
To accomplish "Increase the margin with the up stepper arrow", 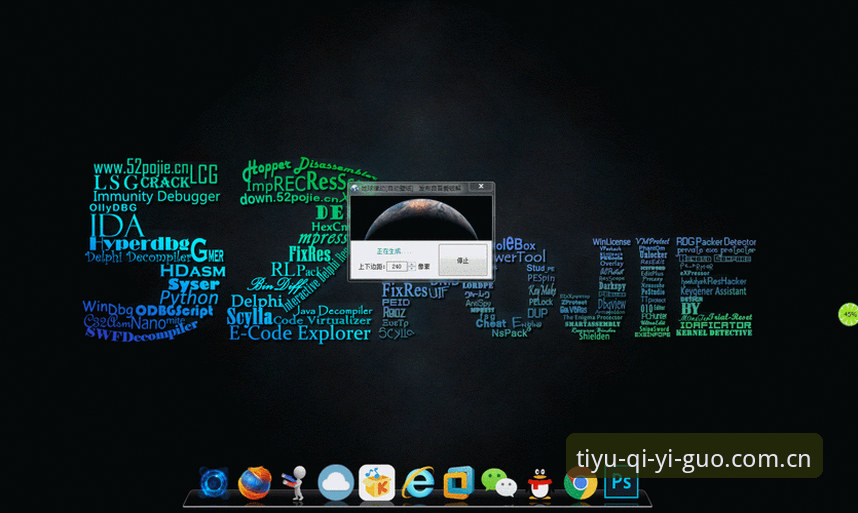I will coord(412,264).
